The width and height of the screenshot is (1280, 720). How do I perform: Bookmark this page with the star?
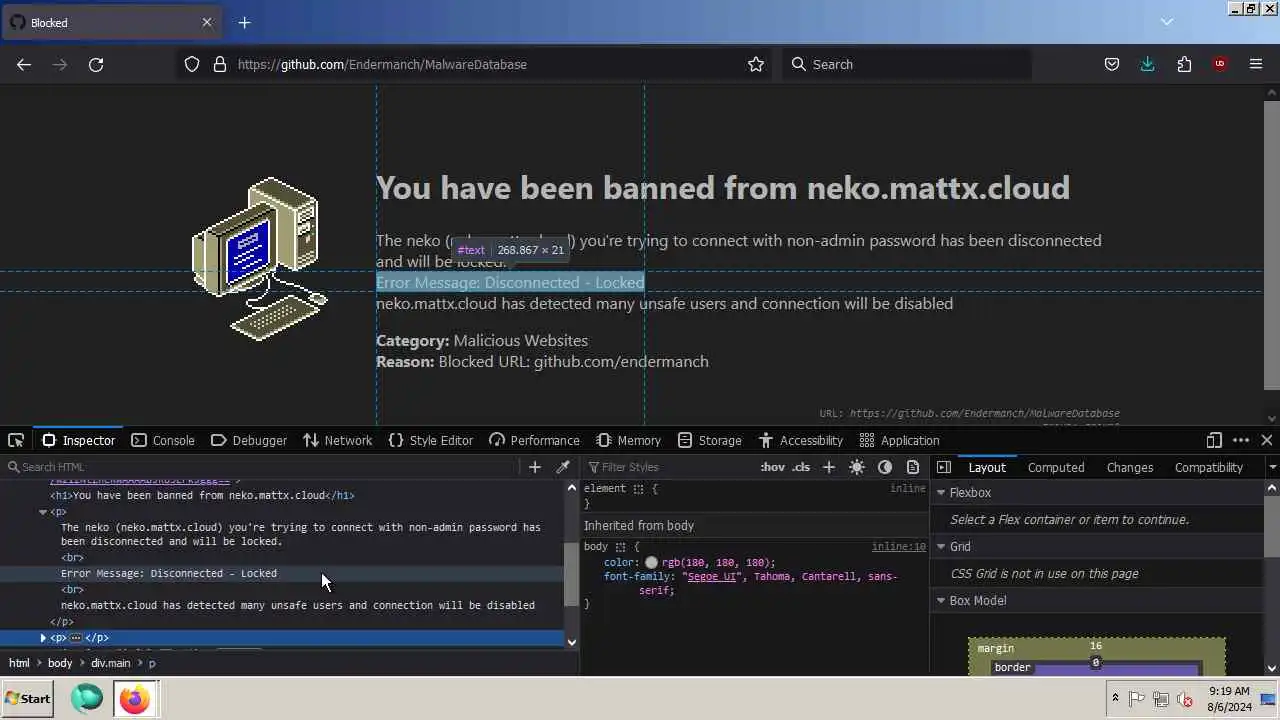tap(756, 64)
